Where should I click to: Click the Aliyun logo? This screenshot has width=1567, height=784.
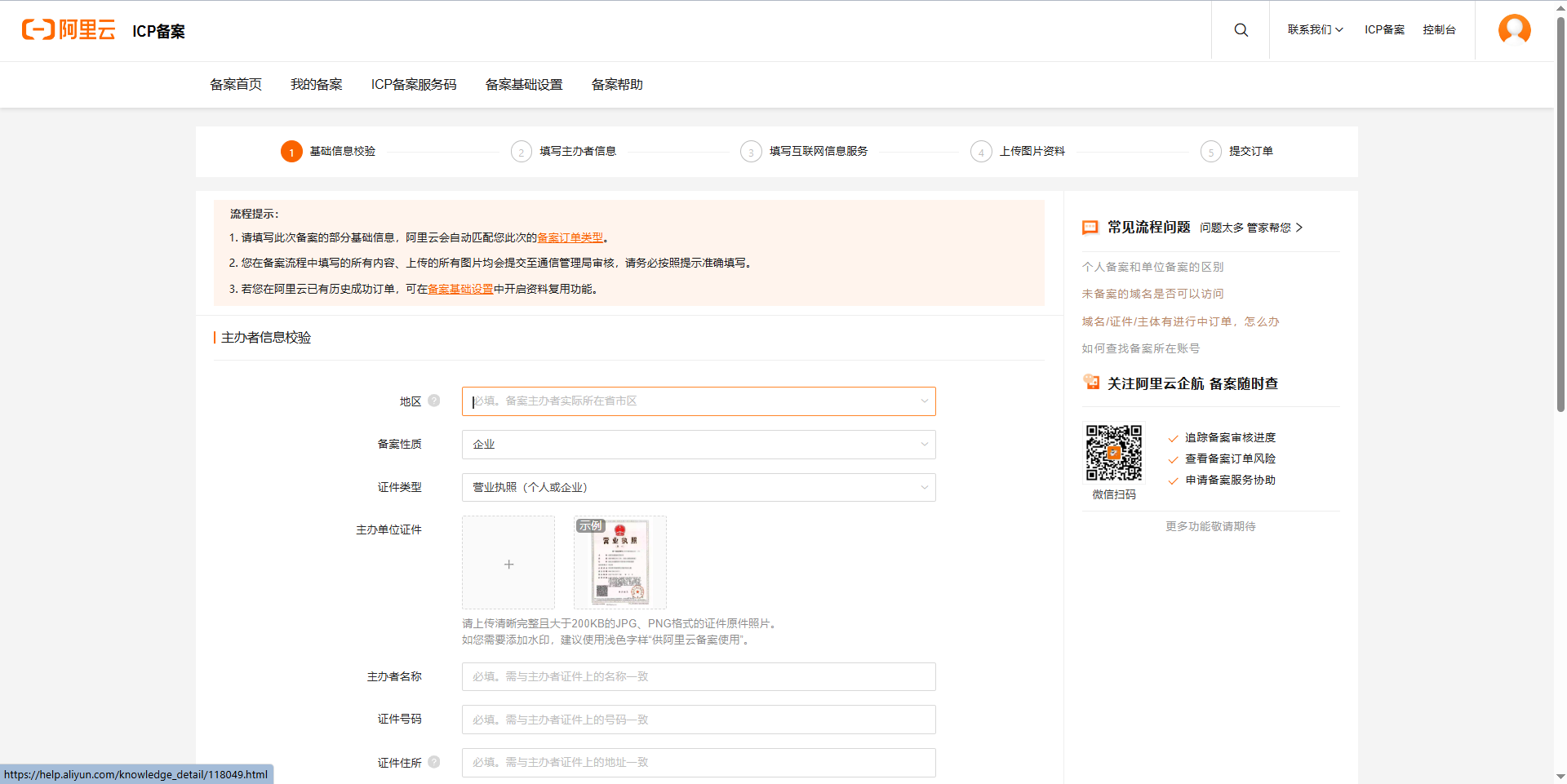(x=69, y=30)
